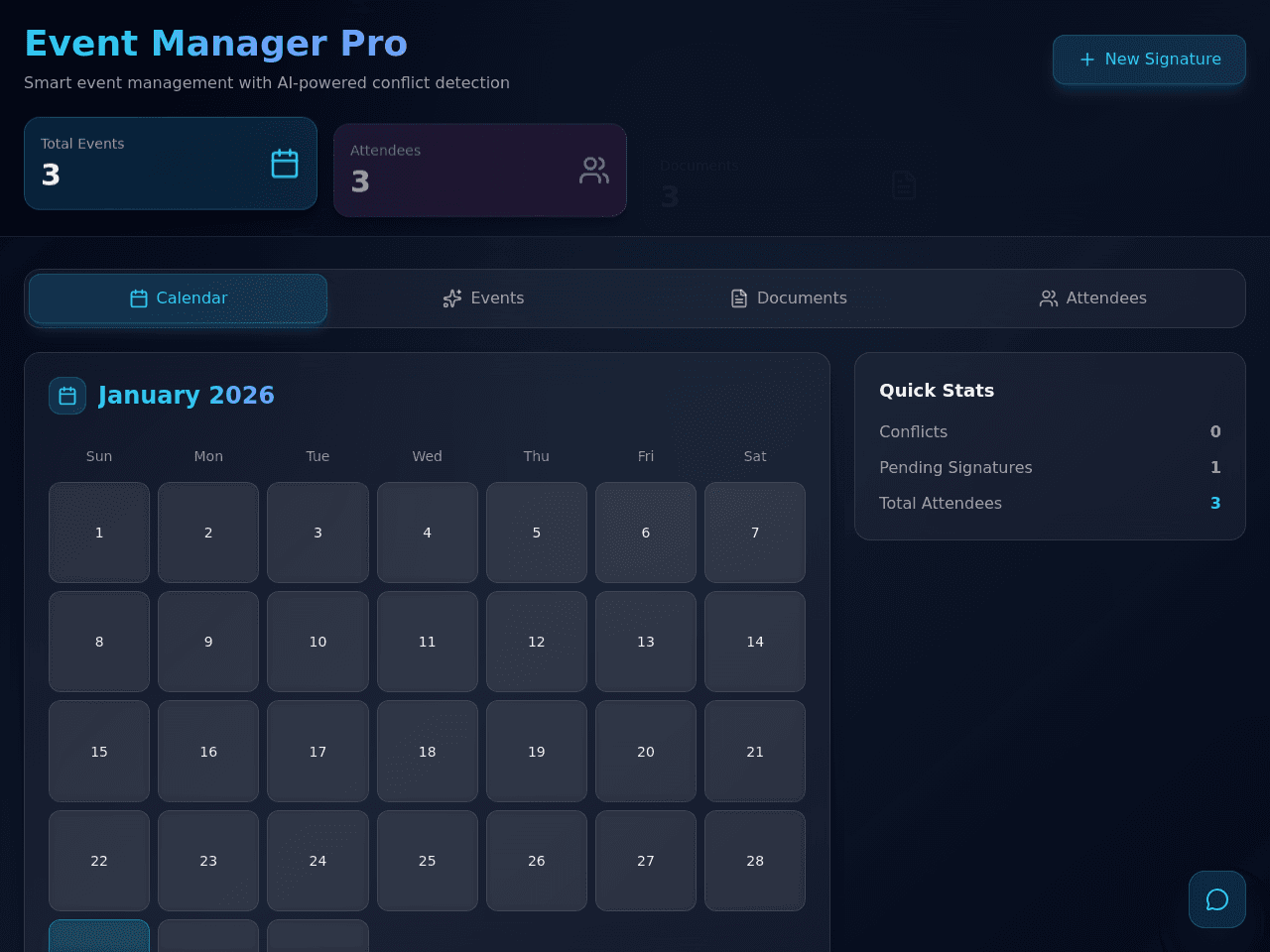
Task: Click the plus icon in New Signature
Action: (1087, 59)
